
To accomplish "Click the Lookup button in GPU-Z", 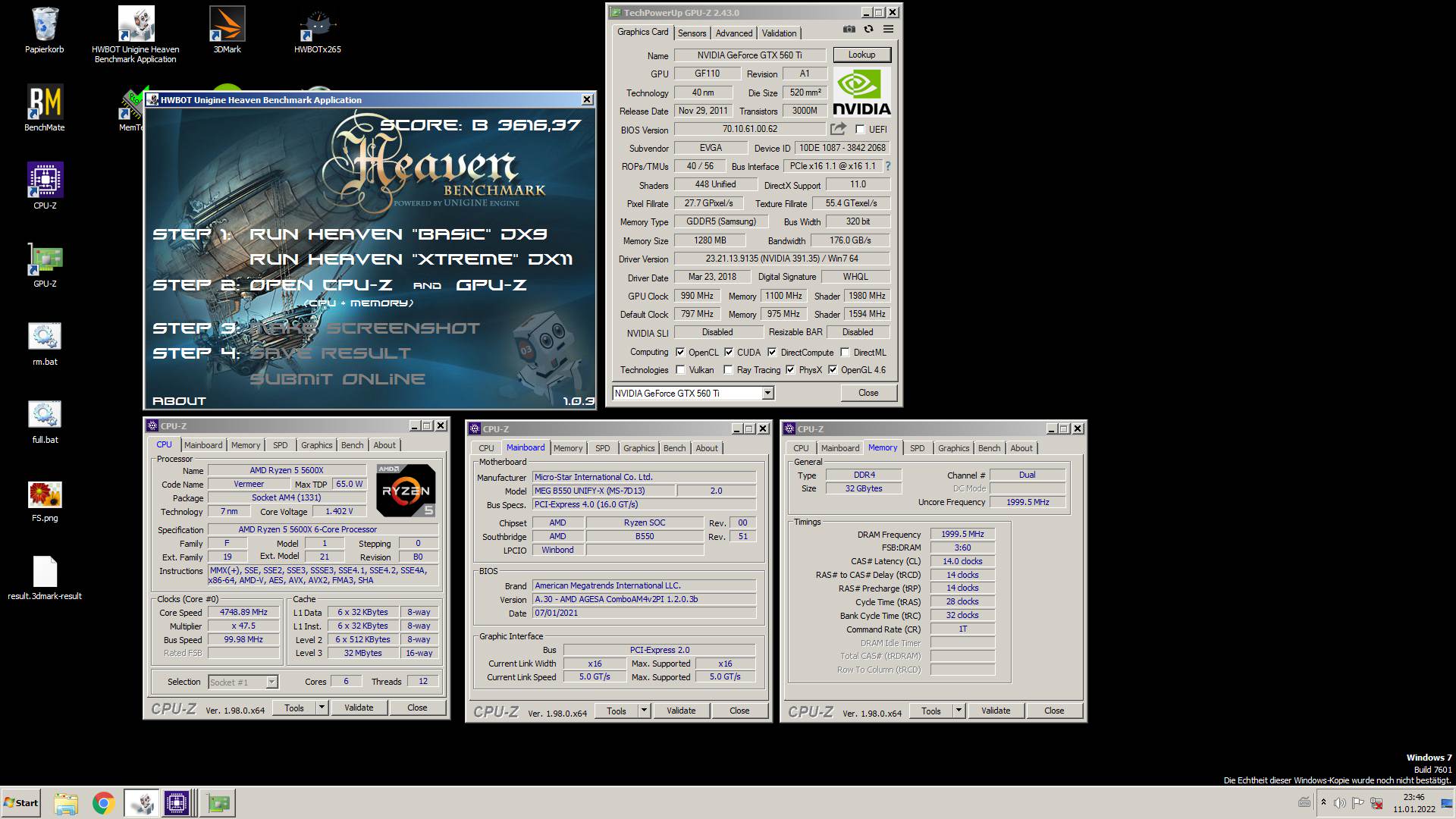I will (x=861, y=55).
